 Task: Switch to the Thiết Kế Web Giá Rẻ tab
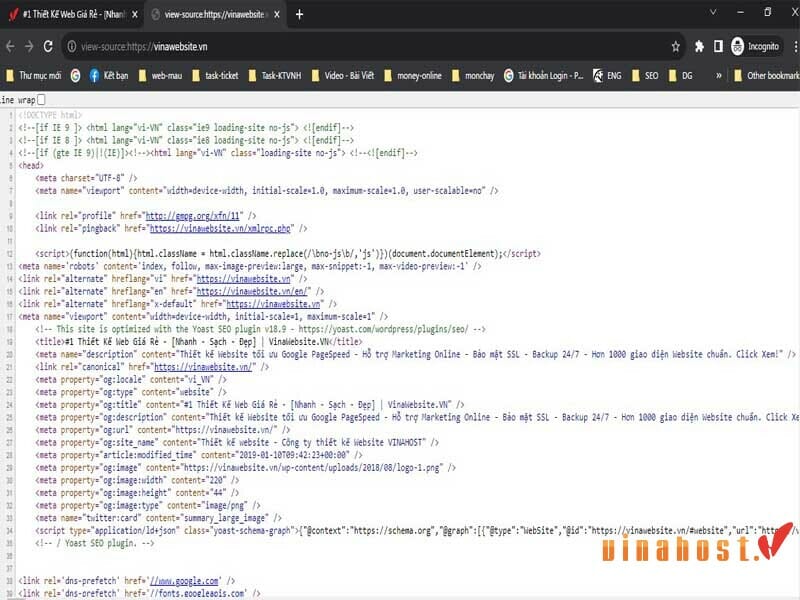pyautogui.click(x=73, y=15)
